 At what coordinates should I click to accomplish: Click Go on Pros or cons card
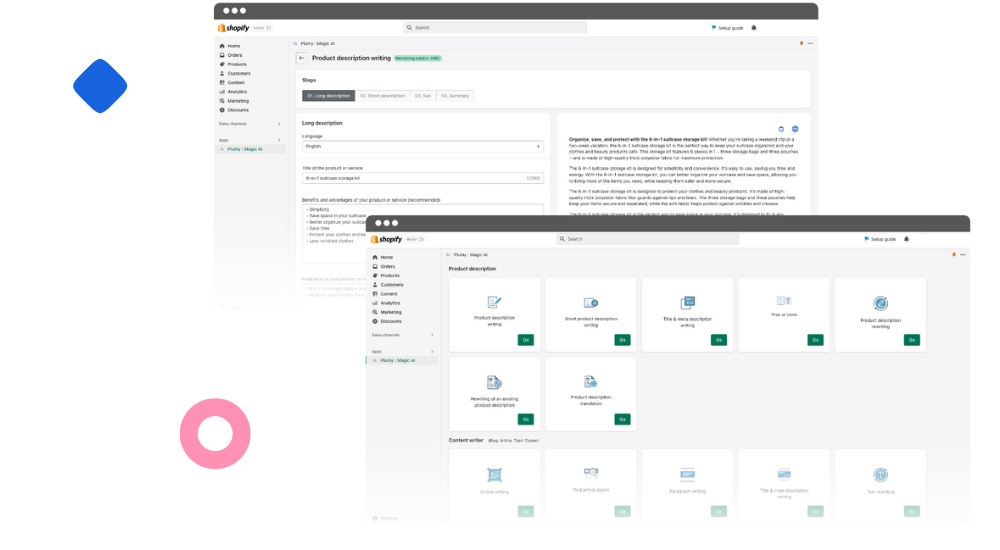click(815, 340)
